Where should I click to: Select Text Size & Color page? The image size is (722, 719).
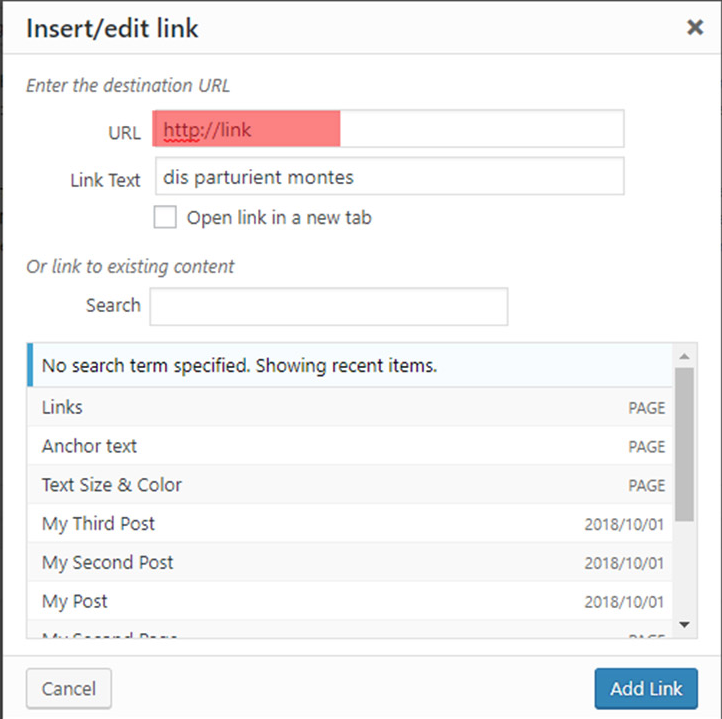(350, 485)
